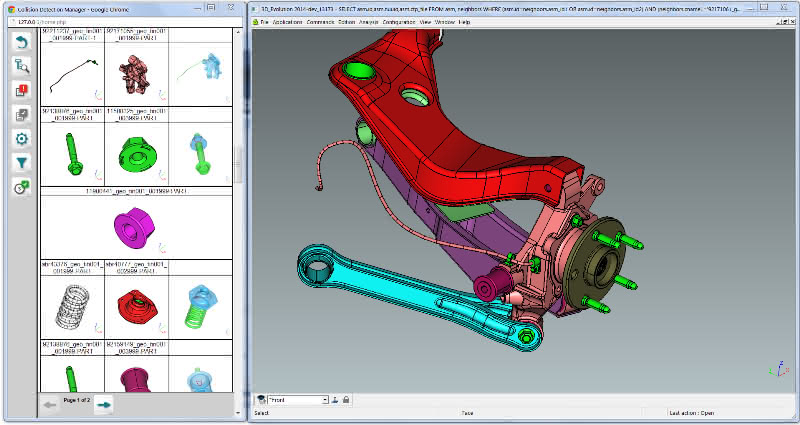Click the padlock icon in view toolbar
This screenshot has width=800, height=425.
pyautogui.click(x=346, y=400)
